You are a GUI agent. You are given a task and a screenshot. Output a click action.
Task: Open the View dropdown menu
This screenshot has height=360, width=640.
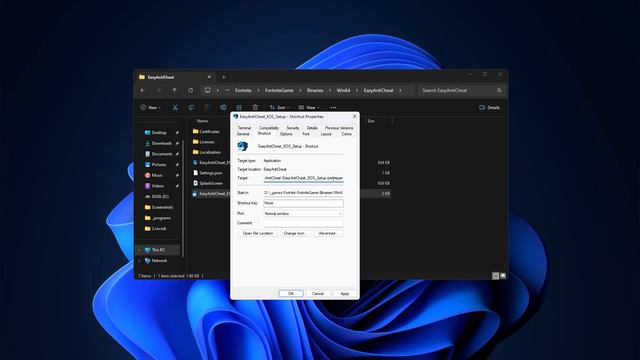click(x=309, y=108)
